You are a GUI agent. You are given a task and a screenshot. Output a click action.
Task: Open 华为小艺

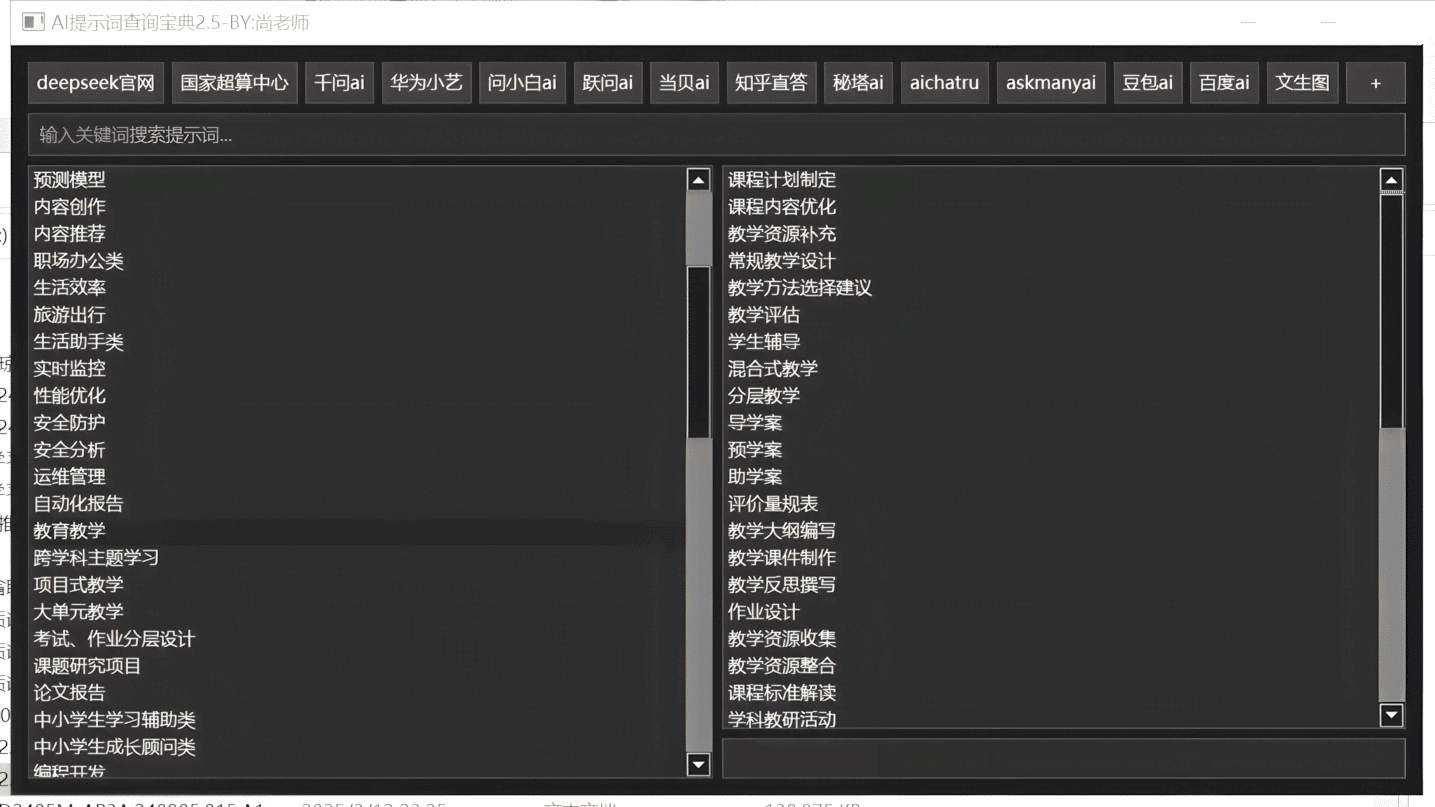tap(426, 83)
